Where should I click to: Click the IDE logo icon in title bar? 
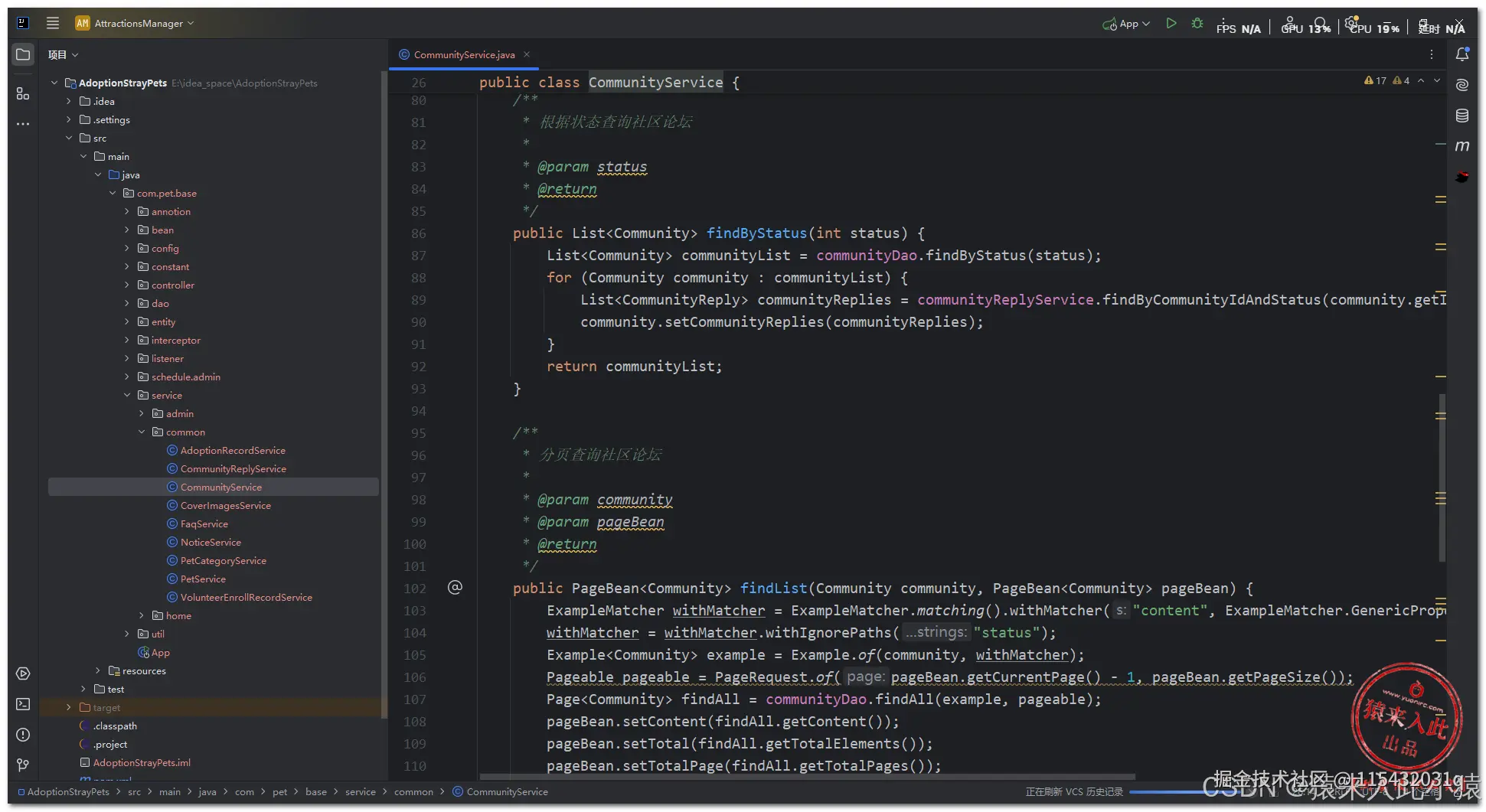(x=23, y=23)
